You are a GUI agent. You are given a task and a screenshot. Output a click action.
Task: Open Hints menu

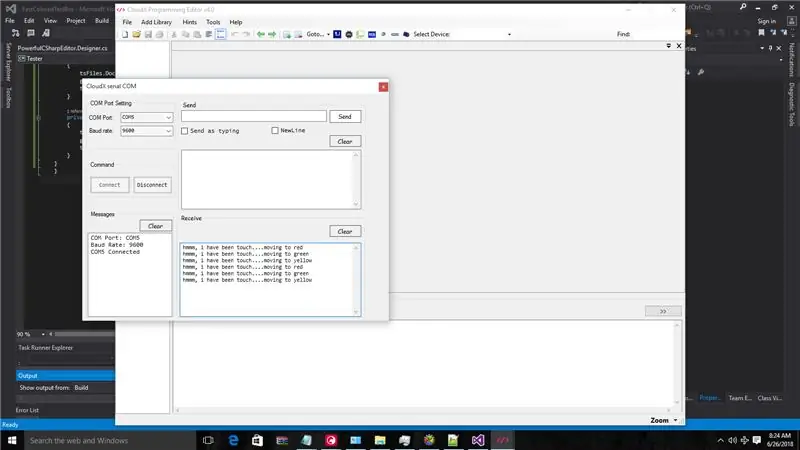pyautogui.click(x=189, y=22)
